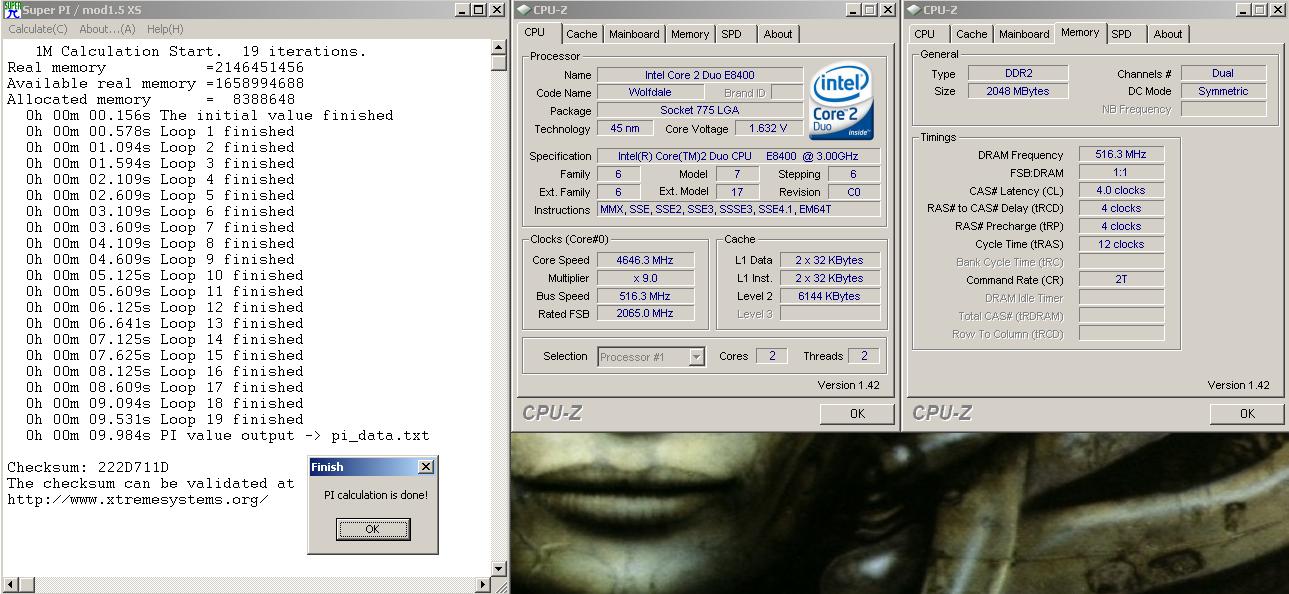Click the 45 nm technology value
The image size is (1289, 594).
(625, 129)
